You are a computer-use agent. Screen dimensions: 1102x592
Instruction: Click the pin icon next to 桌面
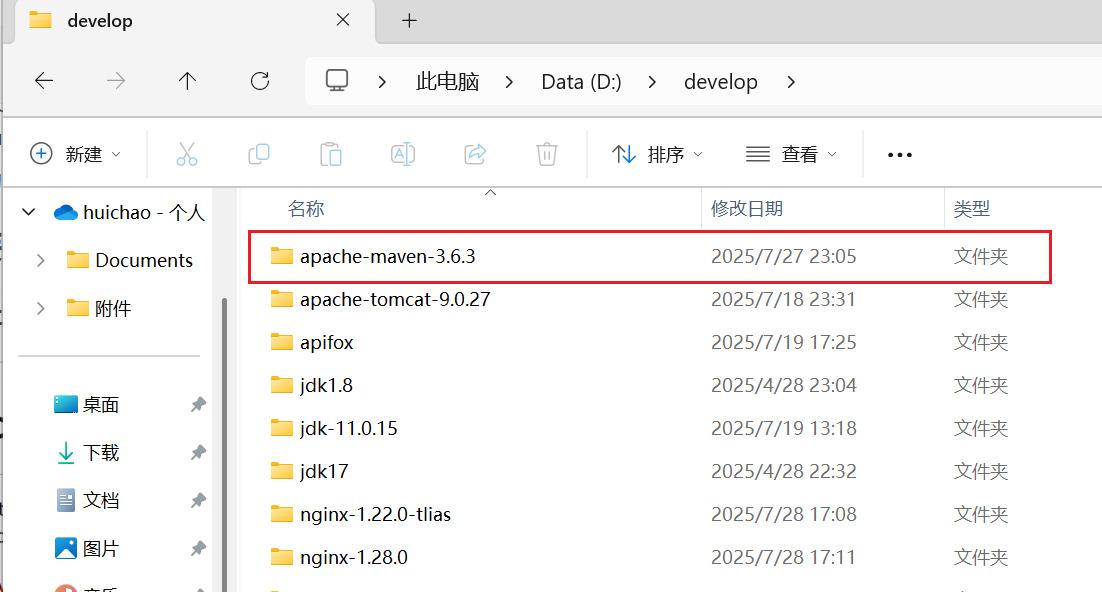pyautogui.click(x=198, y=405)
